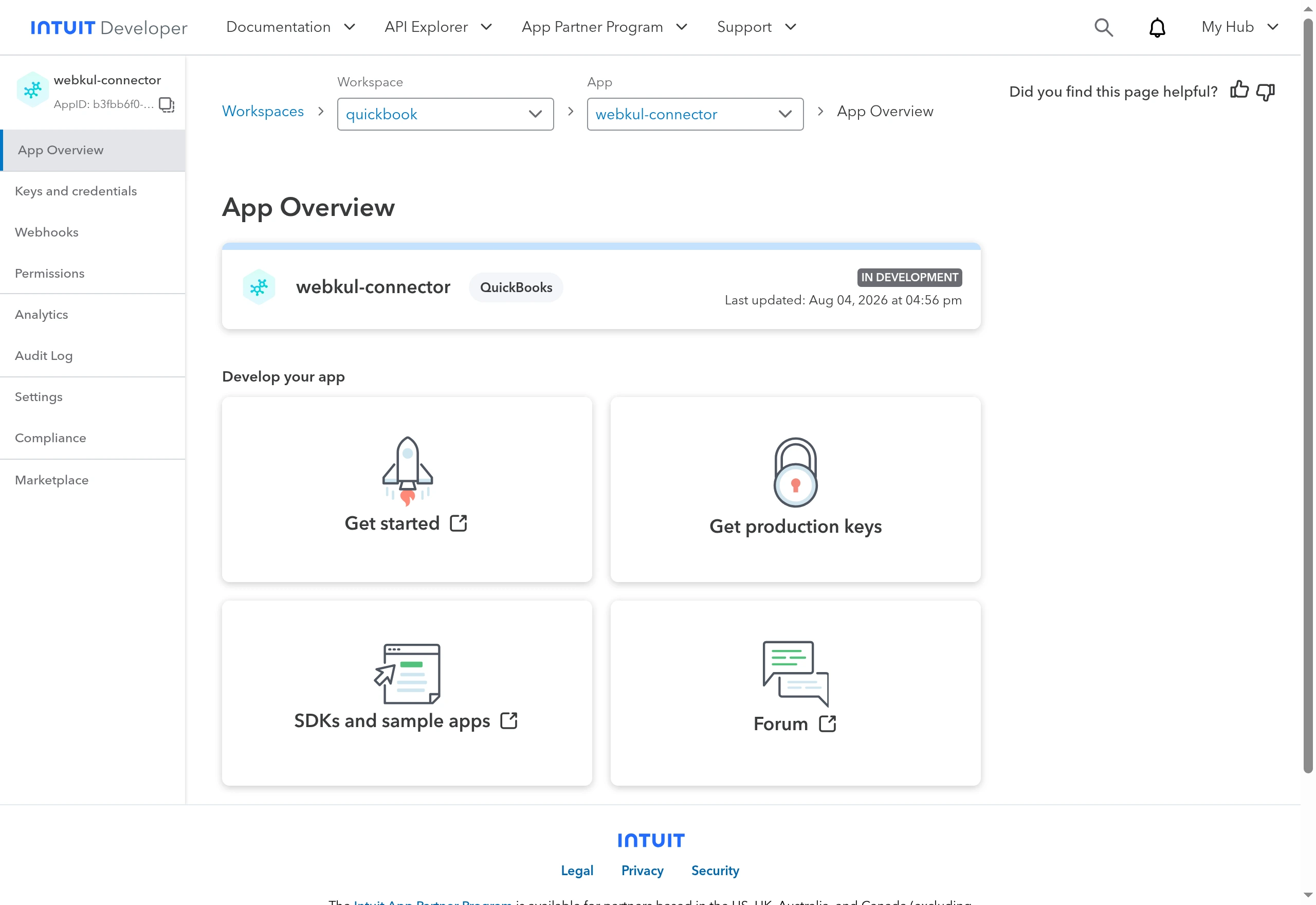Open the My Hub dropdown
The width and height of the screenshot is (1316, 905).
coord(1239,27)
